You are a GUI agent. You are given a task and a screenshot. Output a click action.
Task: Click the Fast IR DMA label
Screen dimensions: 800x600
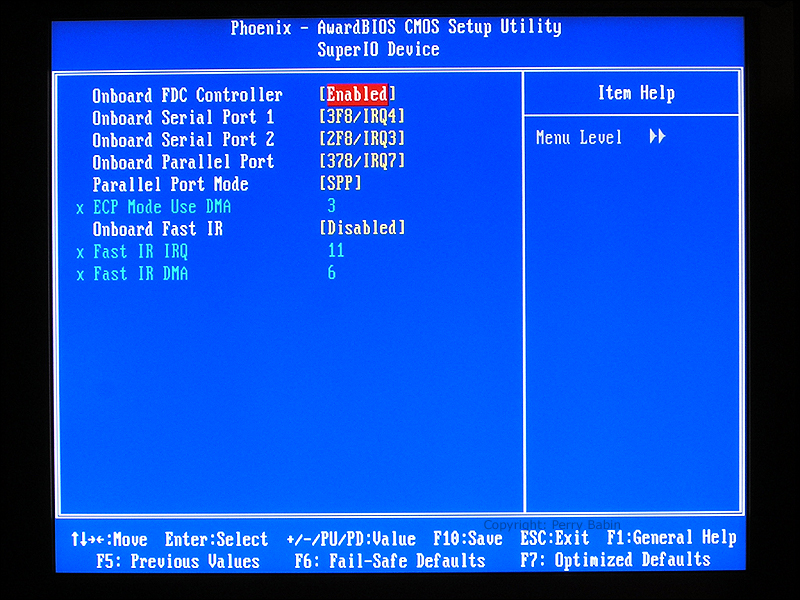[140, 274]
